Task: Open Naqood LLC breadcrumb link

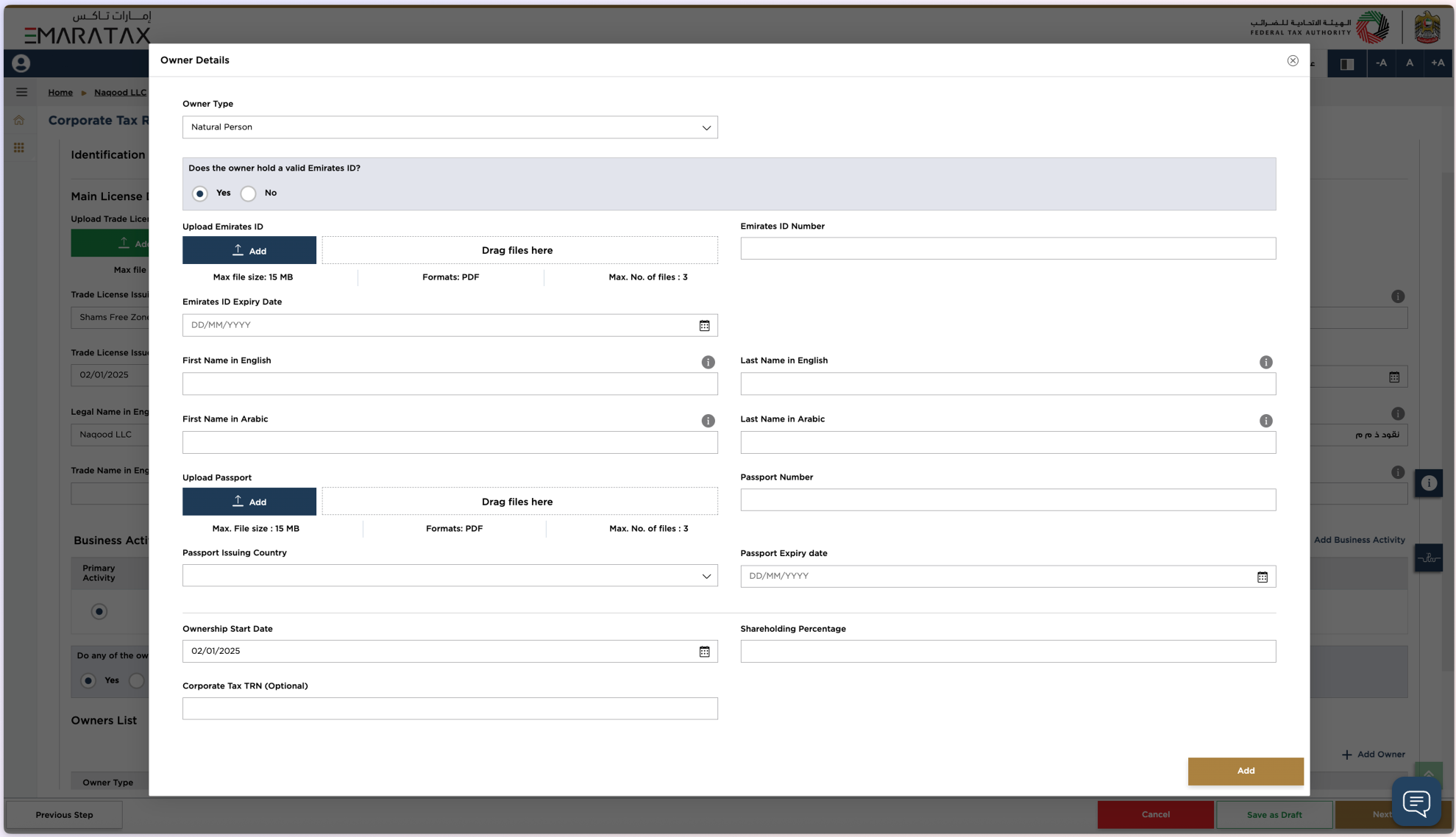Action: click(x=120, y=93)
